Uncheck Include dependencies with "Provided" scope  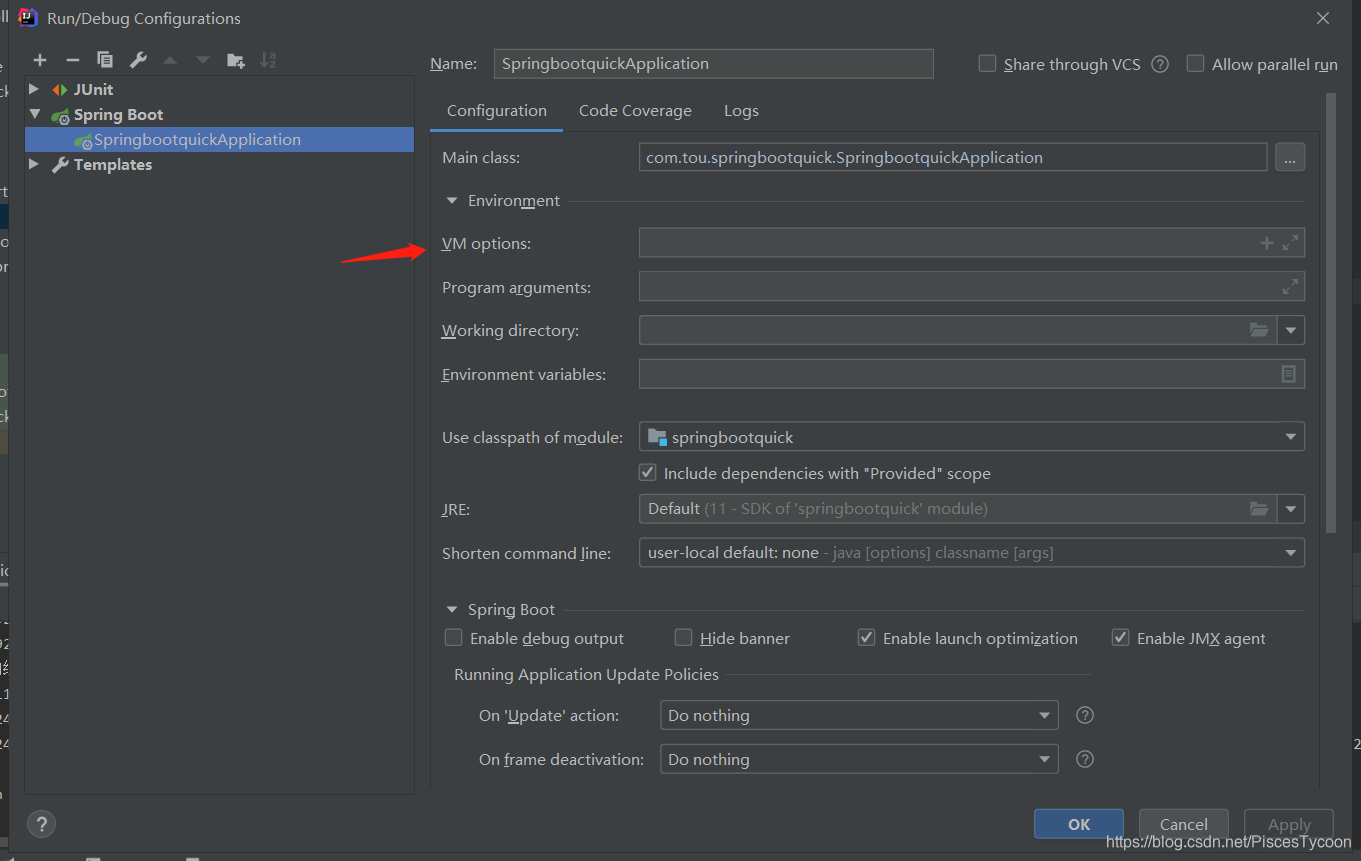click(647, 473)
